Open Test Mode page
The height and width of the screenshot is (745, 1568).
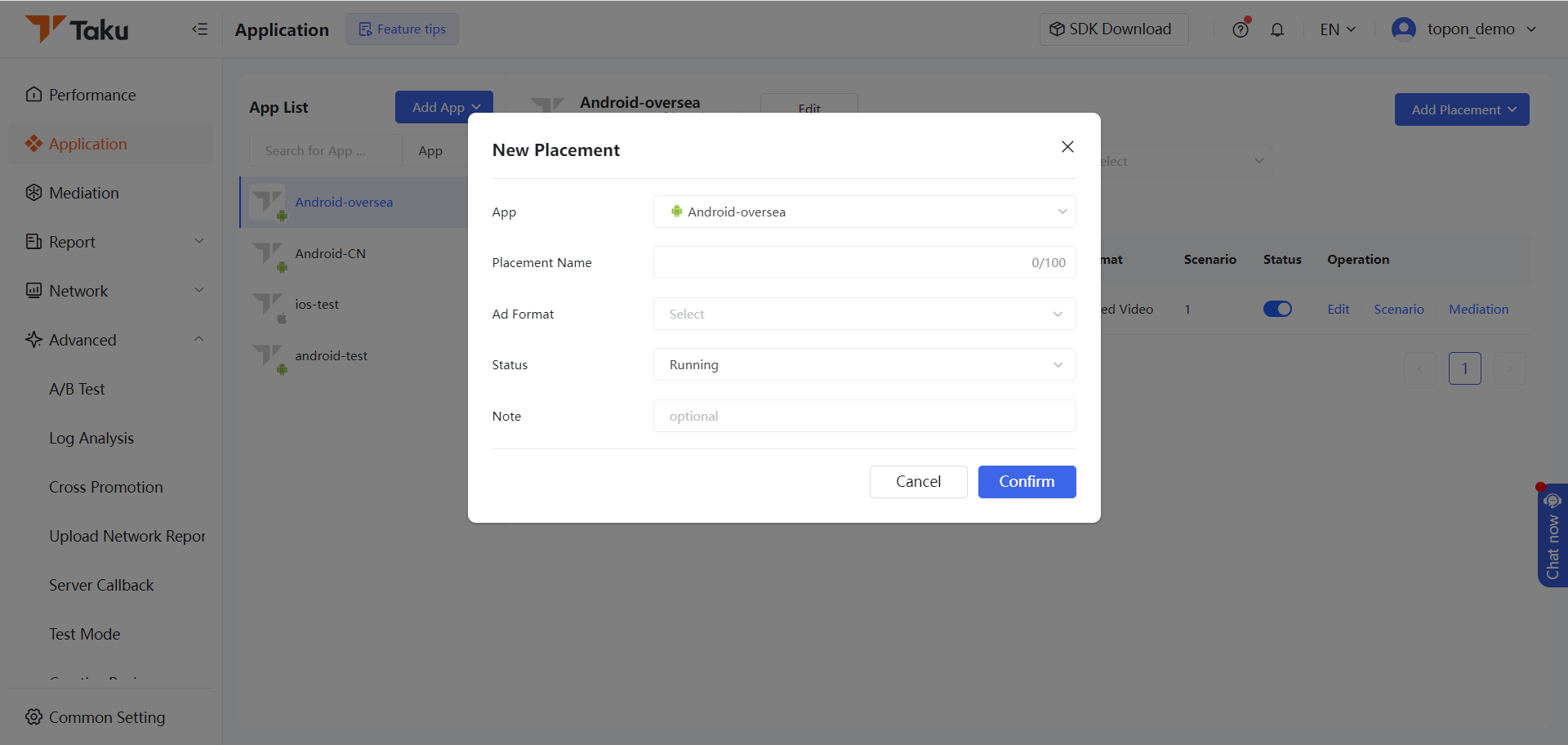point(85,634)
